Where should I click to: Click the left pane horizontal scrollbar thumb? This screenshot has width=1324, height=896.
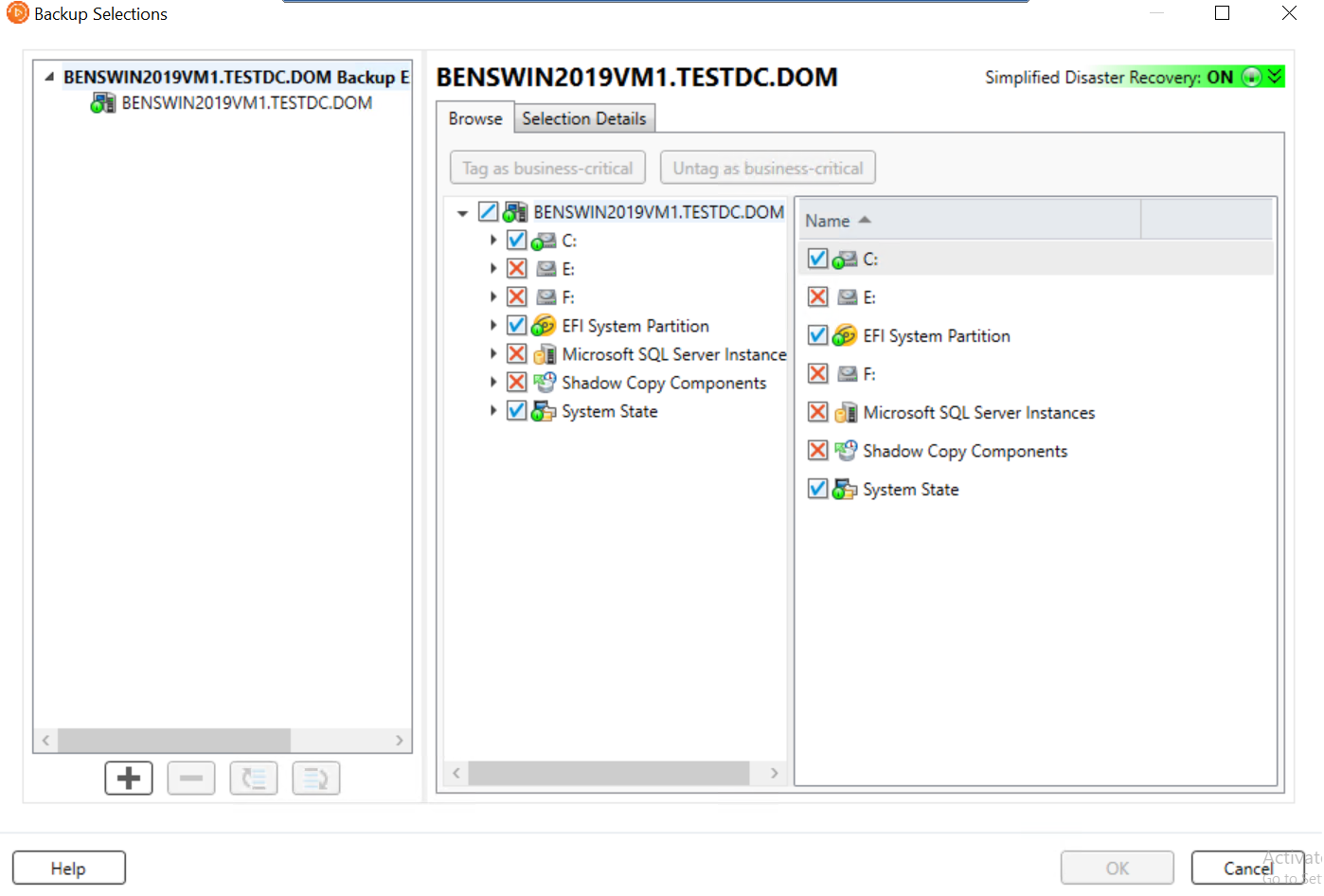point(174,741)
